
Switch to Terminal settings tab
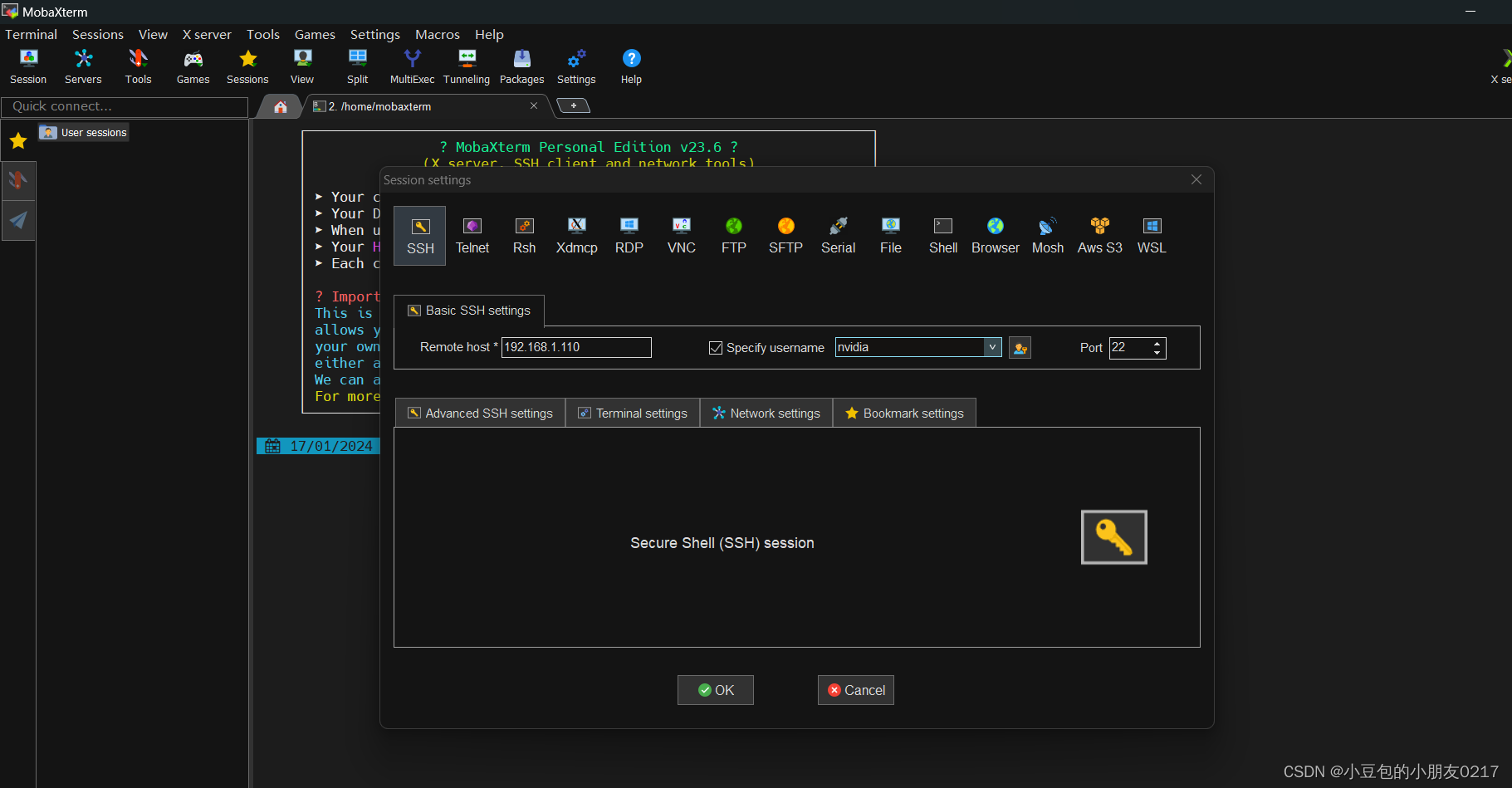[x=633, y=413]
